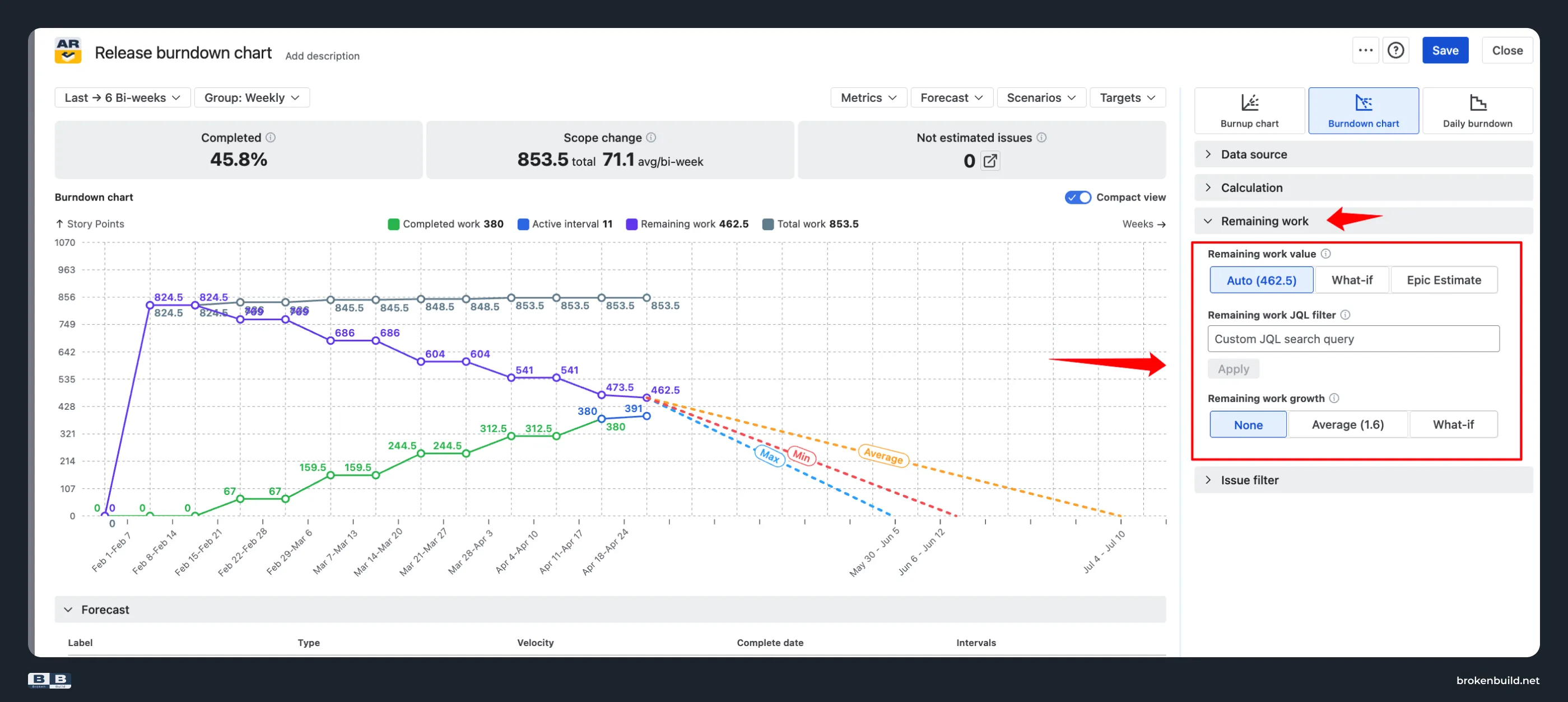Select Average (1.6) remaining work growth

click(x=1348, y=424)
